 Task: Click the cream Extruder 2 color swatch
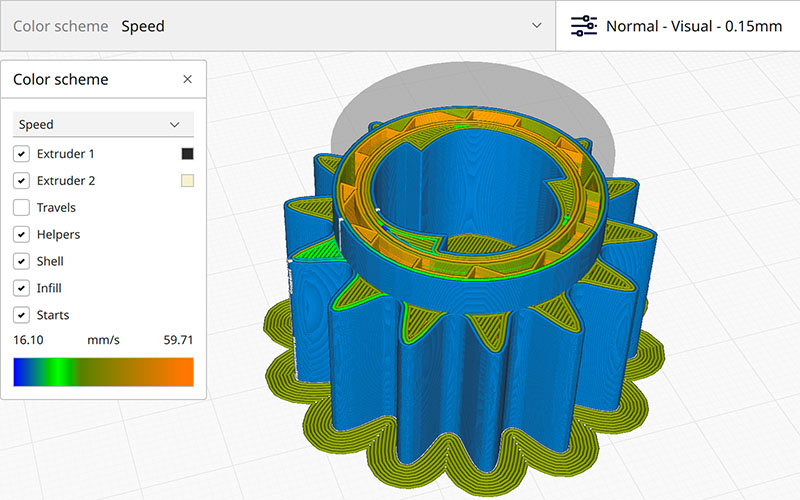[x=187, y=181]
